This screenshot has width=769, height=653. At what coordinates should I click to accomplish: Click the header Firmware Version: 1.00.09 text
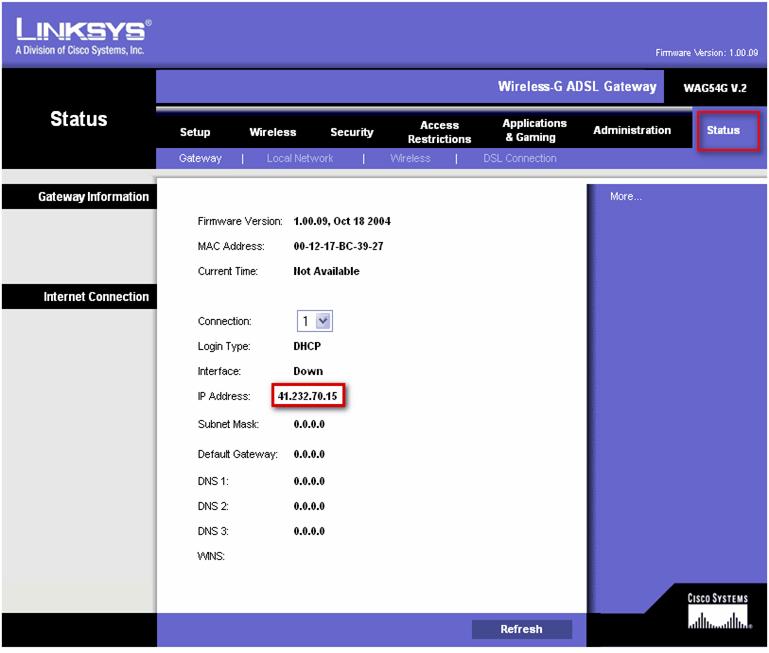[x=706, y=52]
